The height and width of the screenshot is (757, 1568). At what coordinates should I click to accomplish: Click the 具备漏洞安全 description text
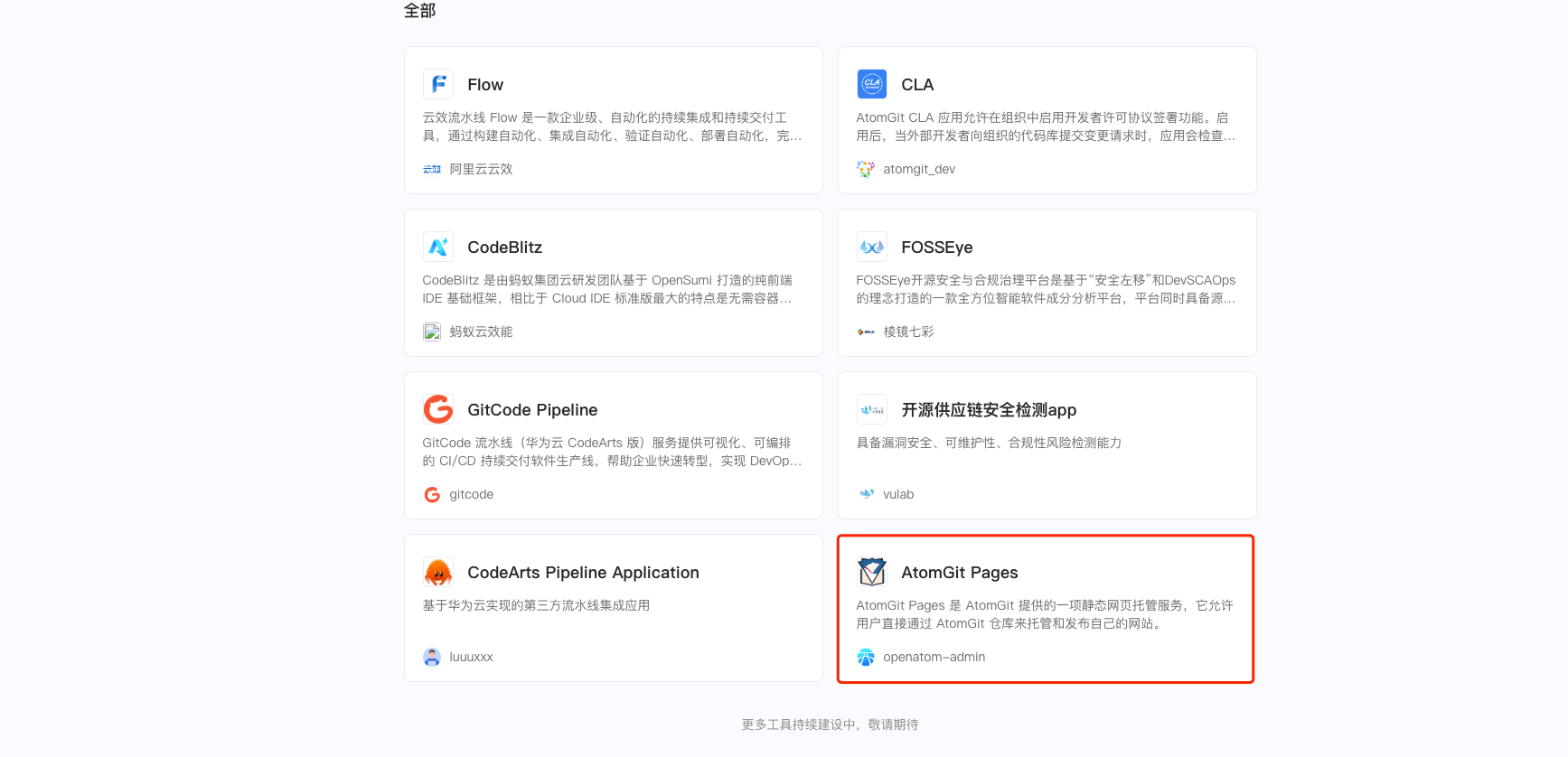(989, 443)
